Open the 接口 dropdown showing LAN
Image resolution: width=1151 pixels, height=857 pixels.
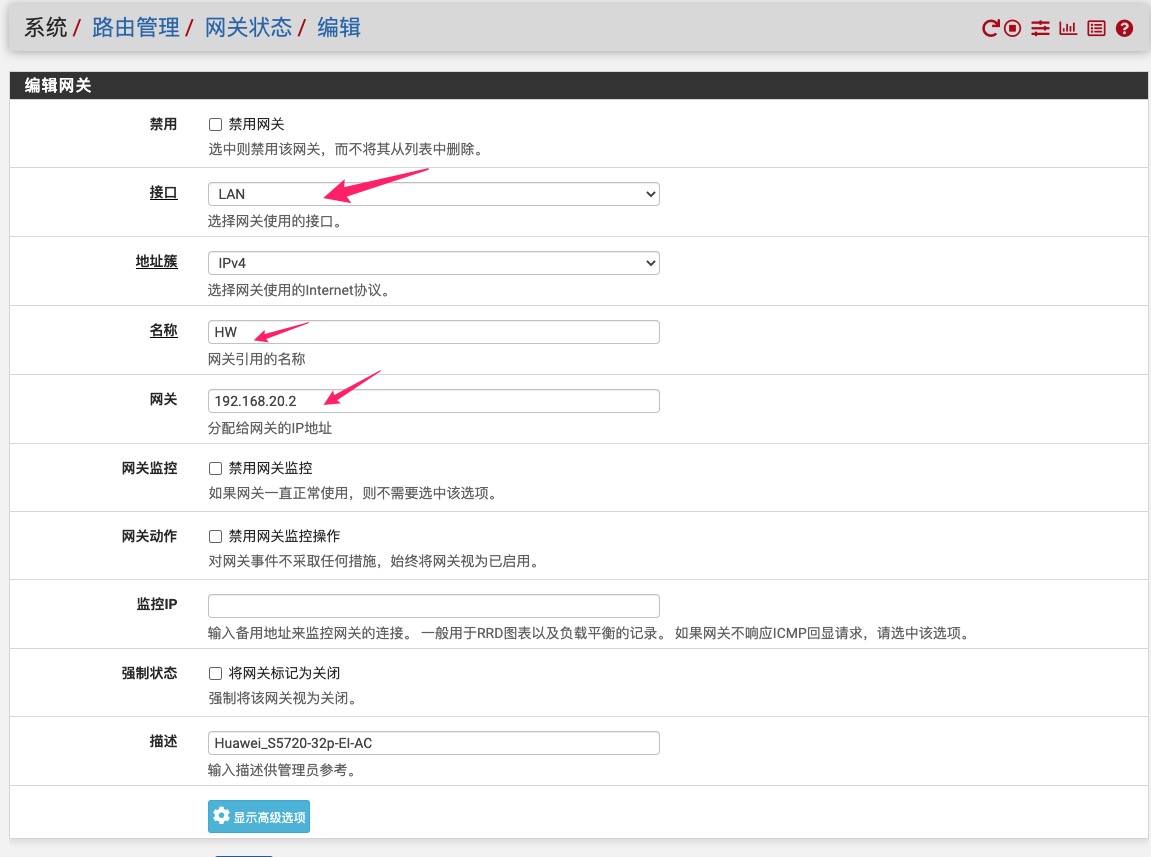[x=433, y=194]
